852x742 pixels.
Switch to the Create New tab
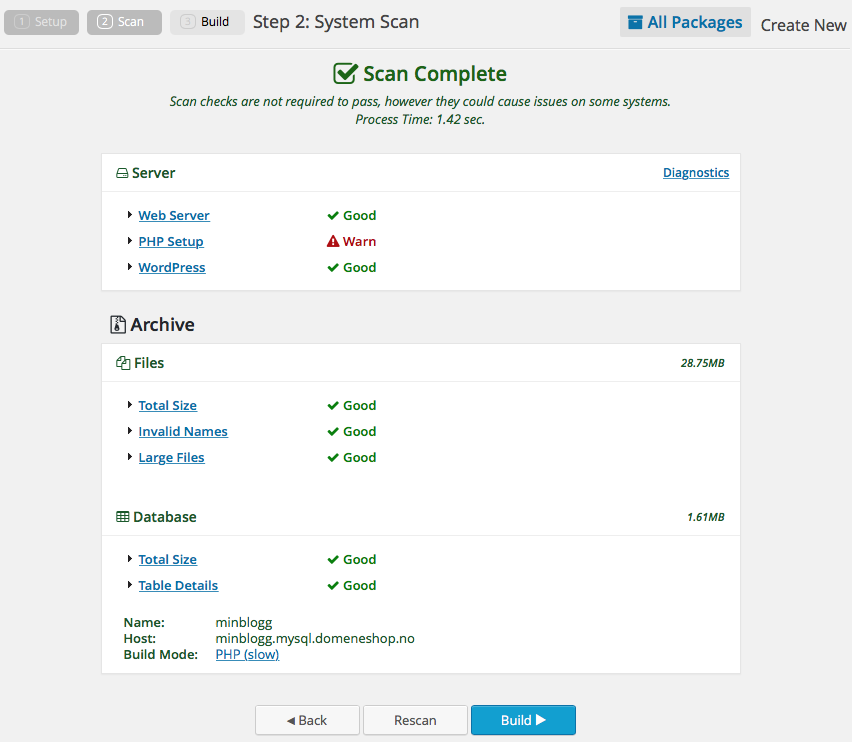click(803, 25)
